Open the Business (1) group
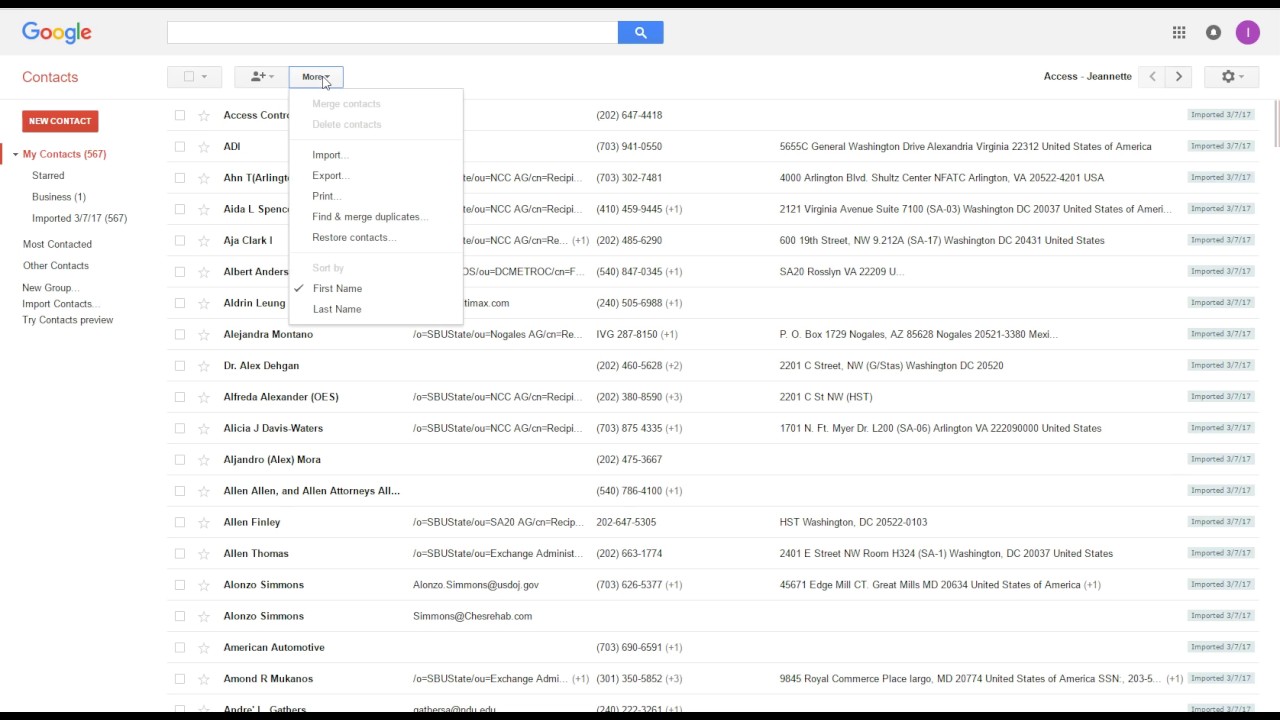 (x=59, y=197)
